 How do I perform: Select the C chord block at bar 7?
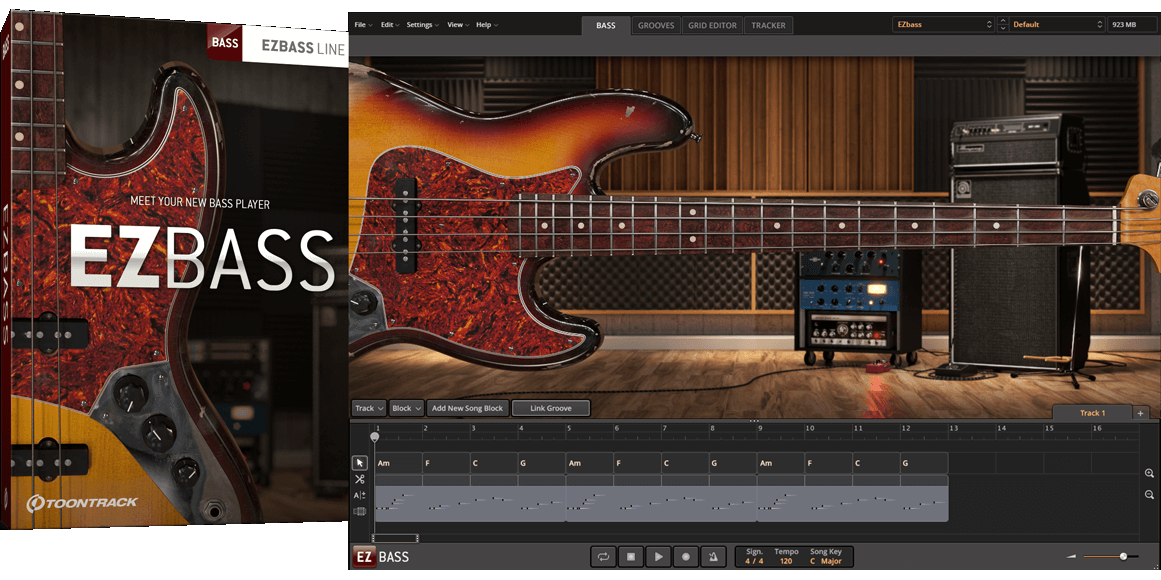(x=686, y=464)
